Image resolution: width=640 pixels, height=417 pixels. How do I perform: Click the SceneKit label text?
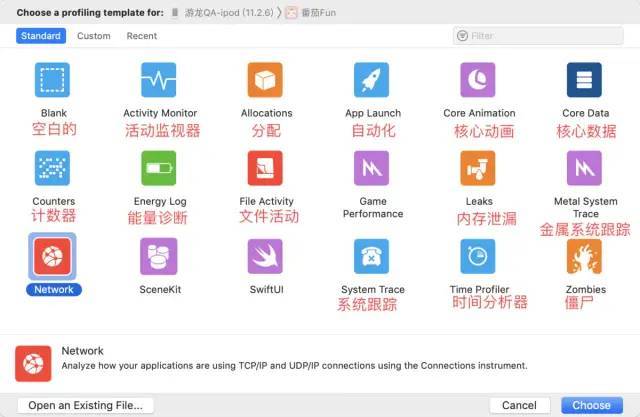click(x=160, y=290)
